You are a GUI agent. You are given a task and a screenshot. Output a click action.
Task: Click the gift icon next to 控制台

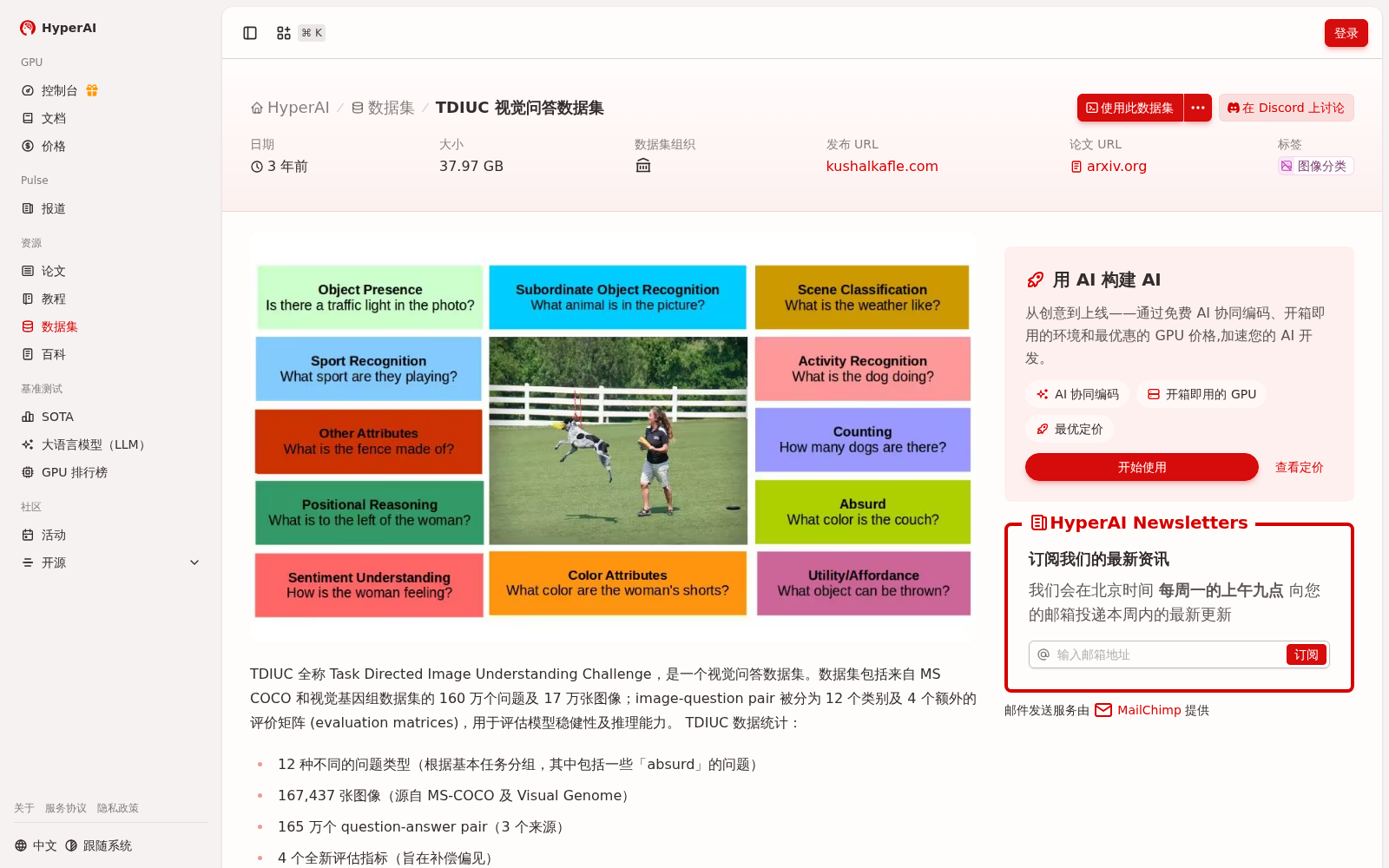[x=92, y=90]
